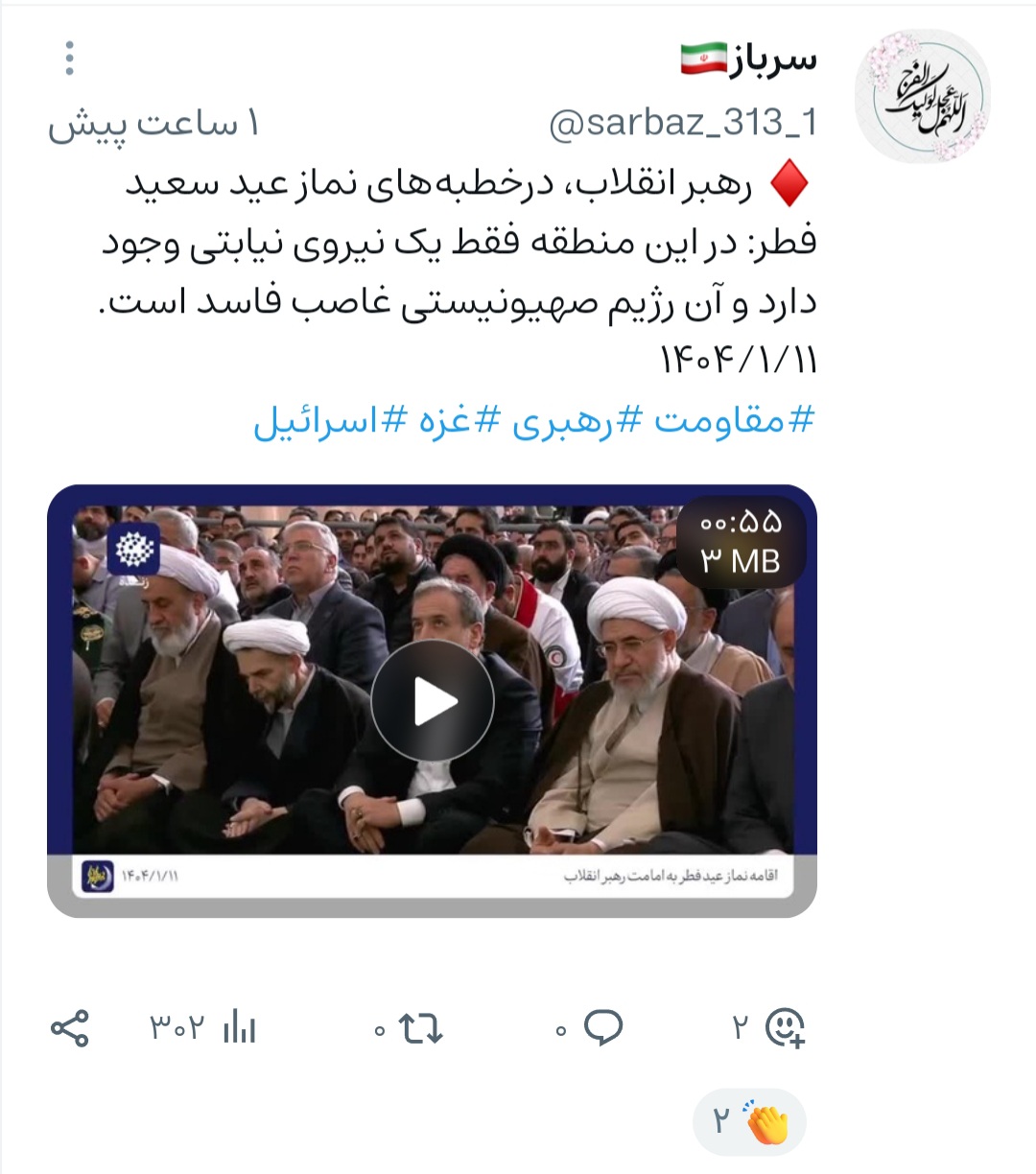
Task: Share the post via share icon
Action: [x=69, y=1028]
